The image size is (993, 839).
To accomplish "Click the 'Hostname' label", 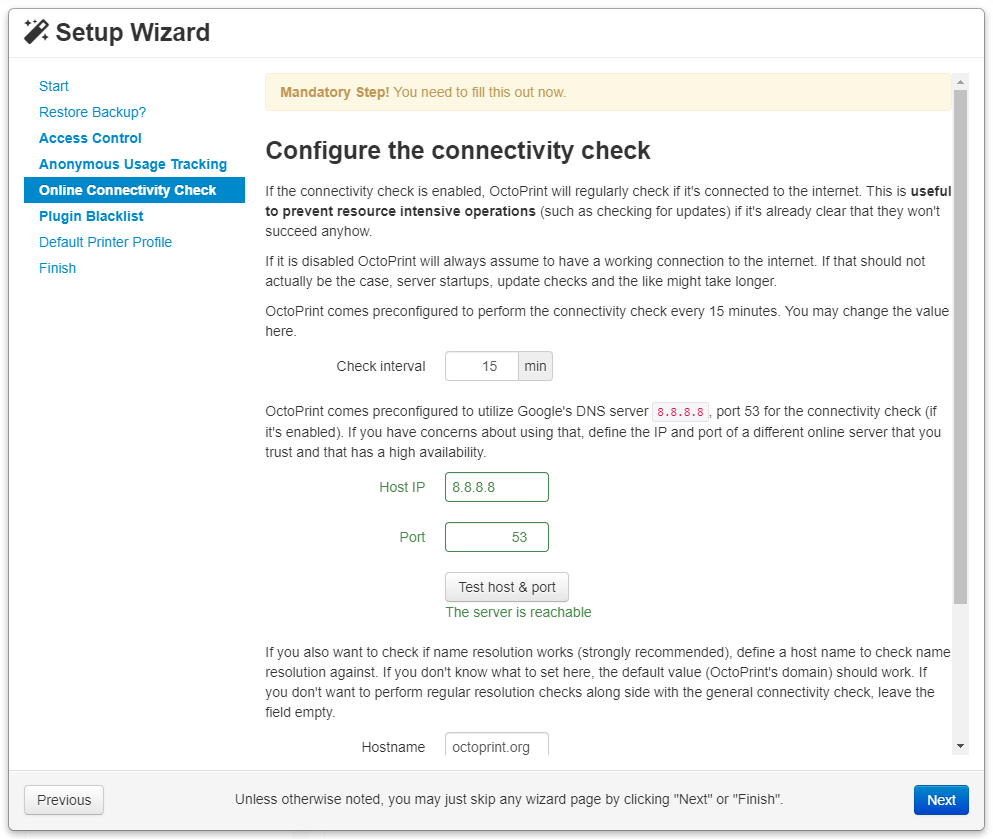I will (x=393, y=747).
